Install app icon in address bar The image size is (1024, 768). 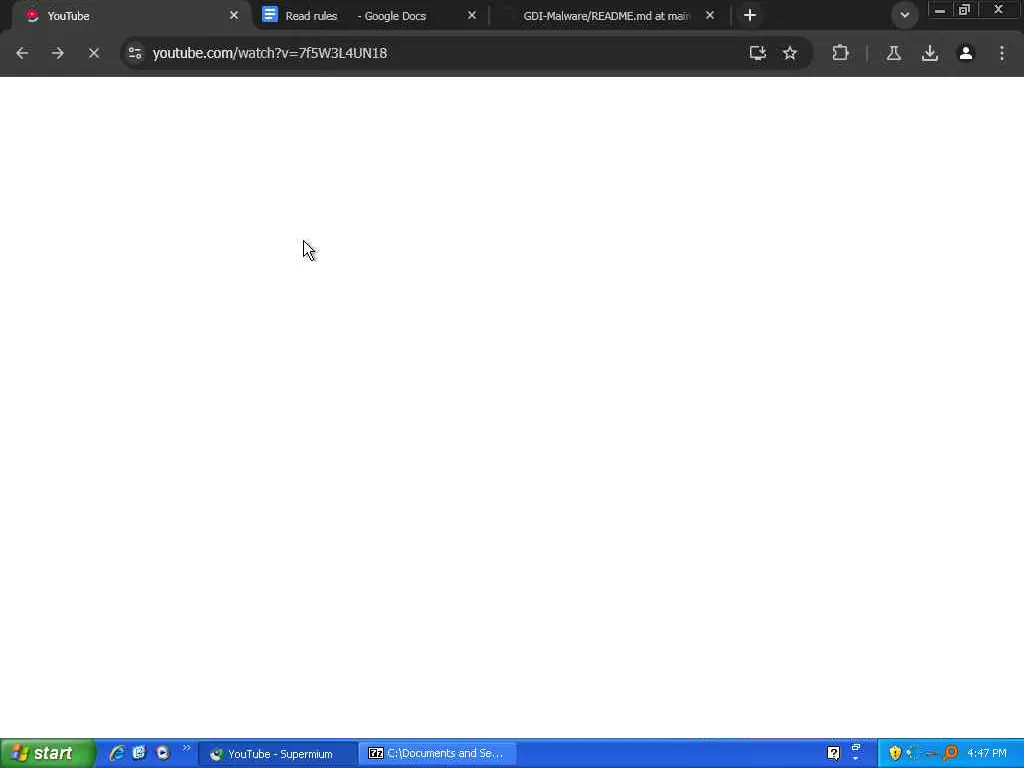[x=758, y=53]
